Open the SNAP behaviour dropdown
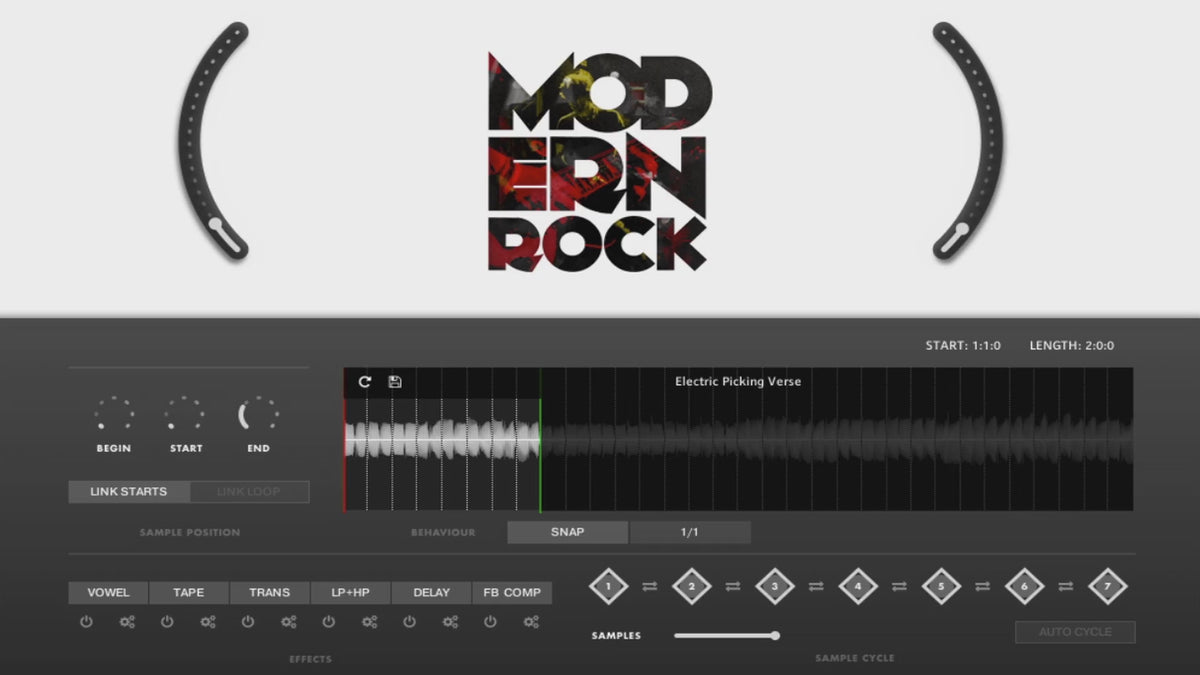1200x675 pixels. pos(567,532)
